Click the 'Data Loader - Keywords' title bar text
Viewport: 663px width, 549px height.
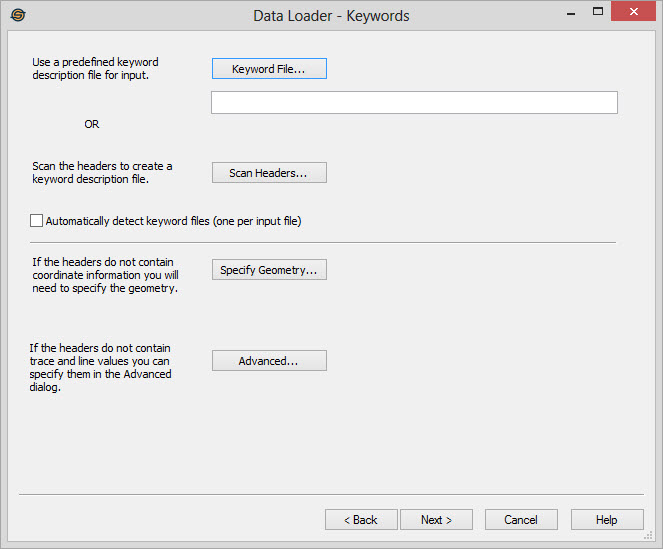point(331,16)
